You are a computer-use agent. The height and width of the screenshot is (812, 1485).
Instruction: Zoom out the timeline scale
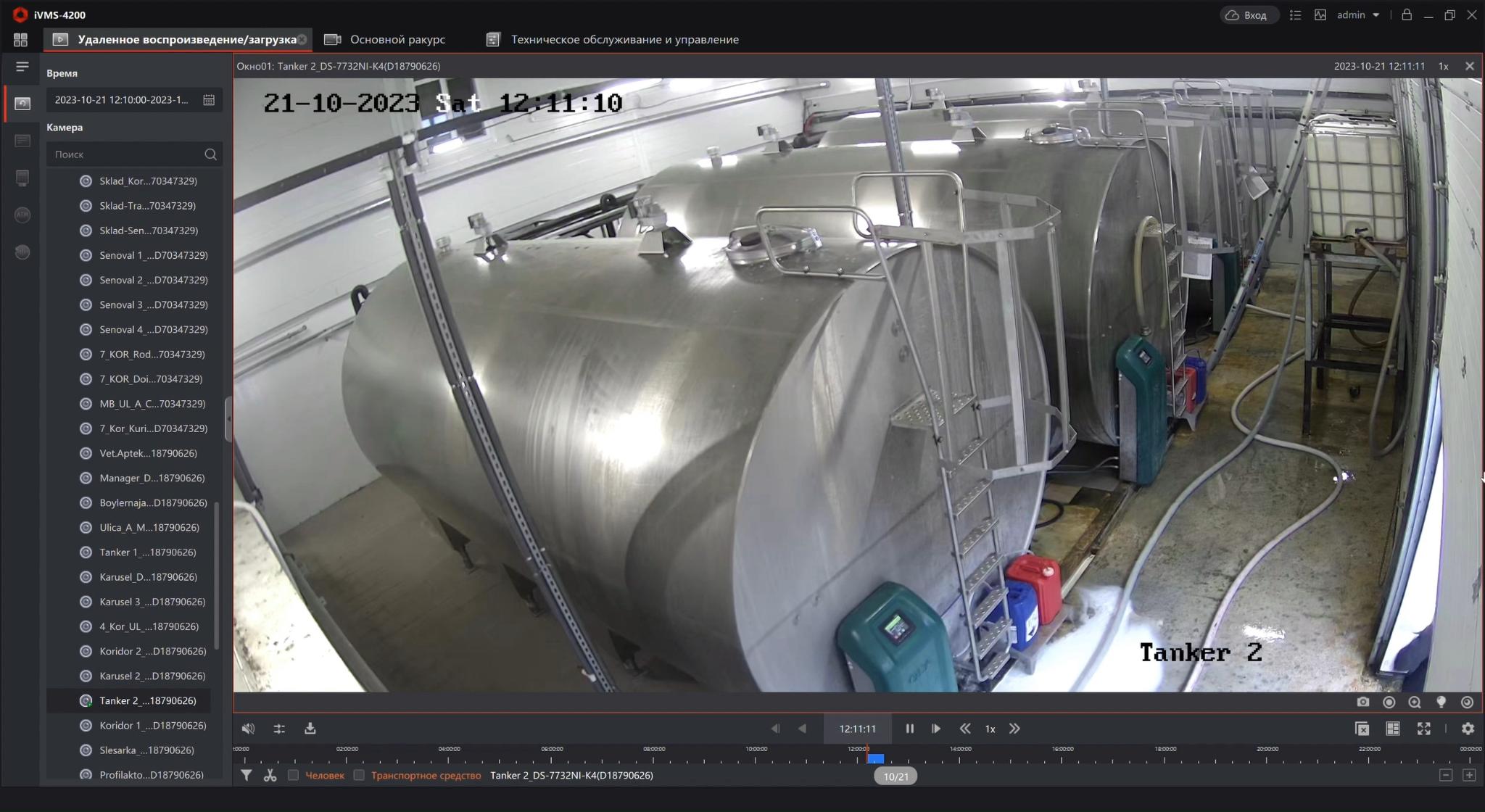click(x=1446, y=775)
